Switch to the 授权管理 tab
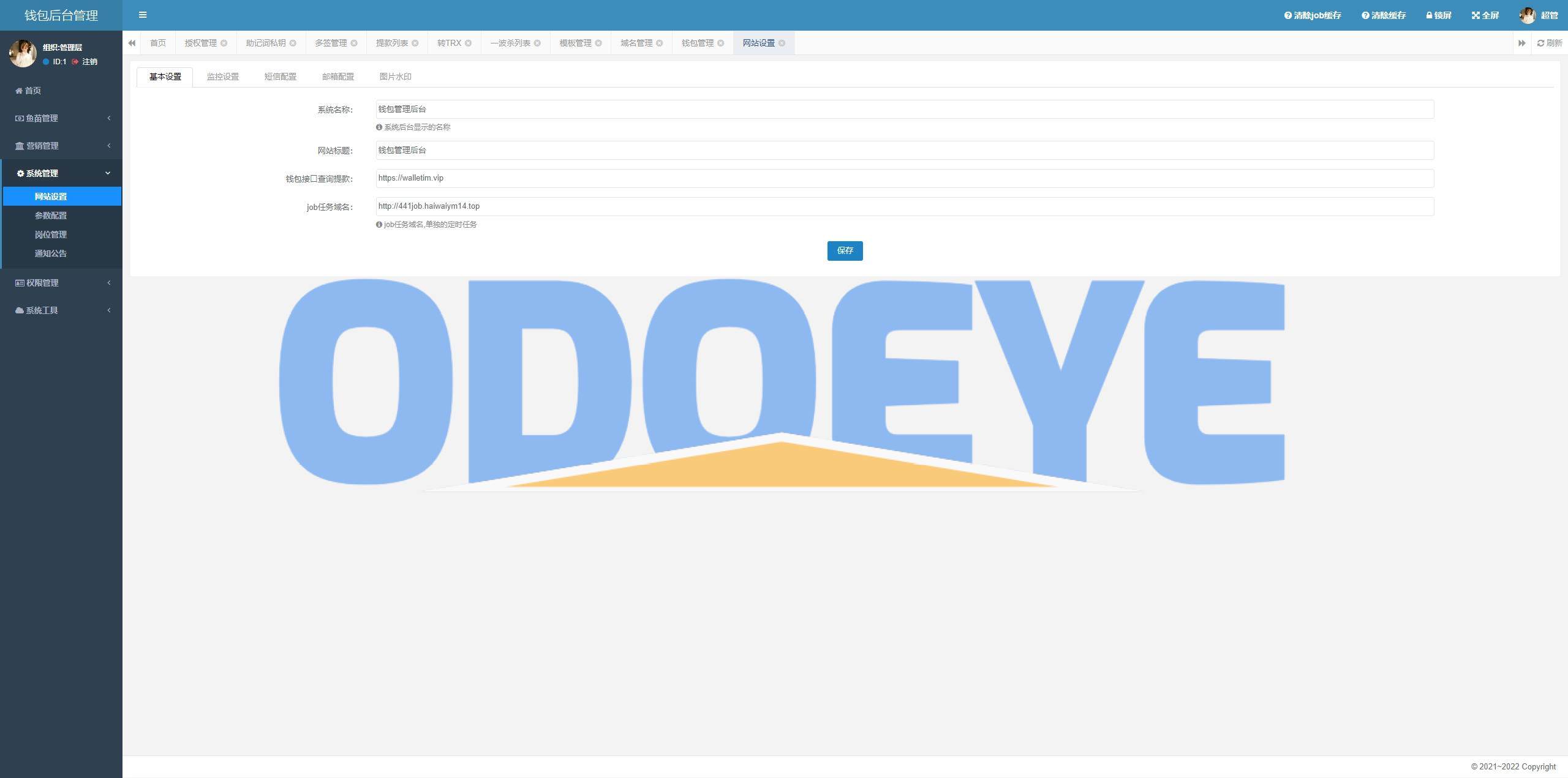1568x778 pixels. [x=201, y=43]
